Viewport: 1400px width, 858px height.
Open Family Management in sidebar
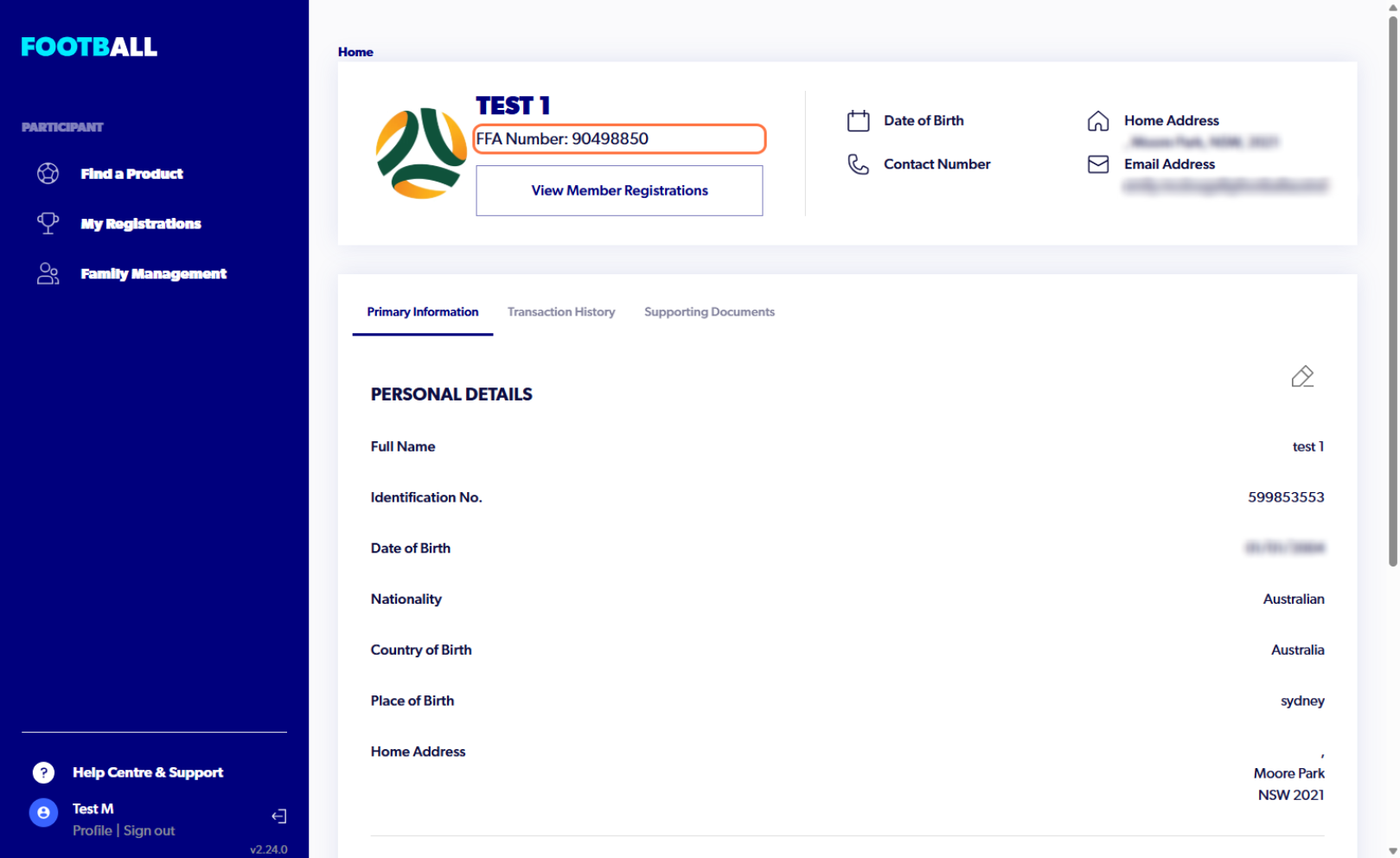pyautogui.click(x=154, y=274)
